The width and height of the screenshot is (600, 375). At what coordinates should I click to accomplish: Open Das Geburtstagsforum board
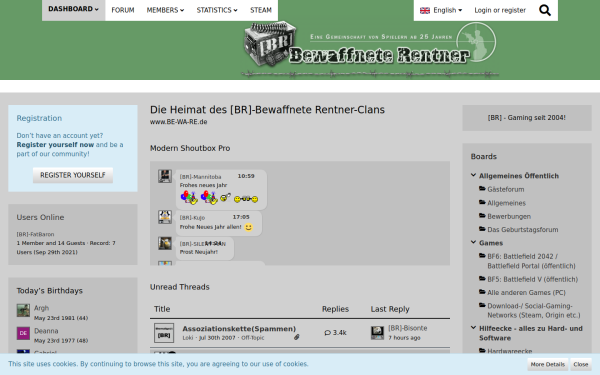pos(523,230)
